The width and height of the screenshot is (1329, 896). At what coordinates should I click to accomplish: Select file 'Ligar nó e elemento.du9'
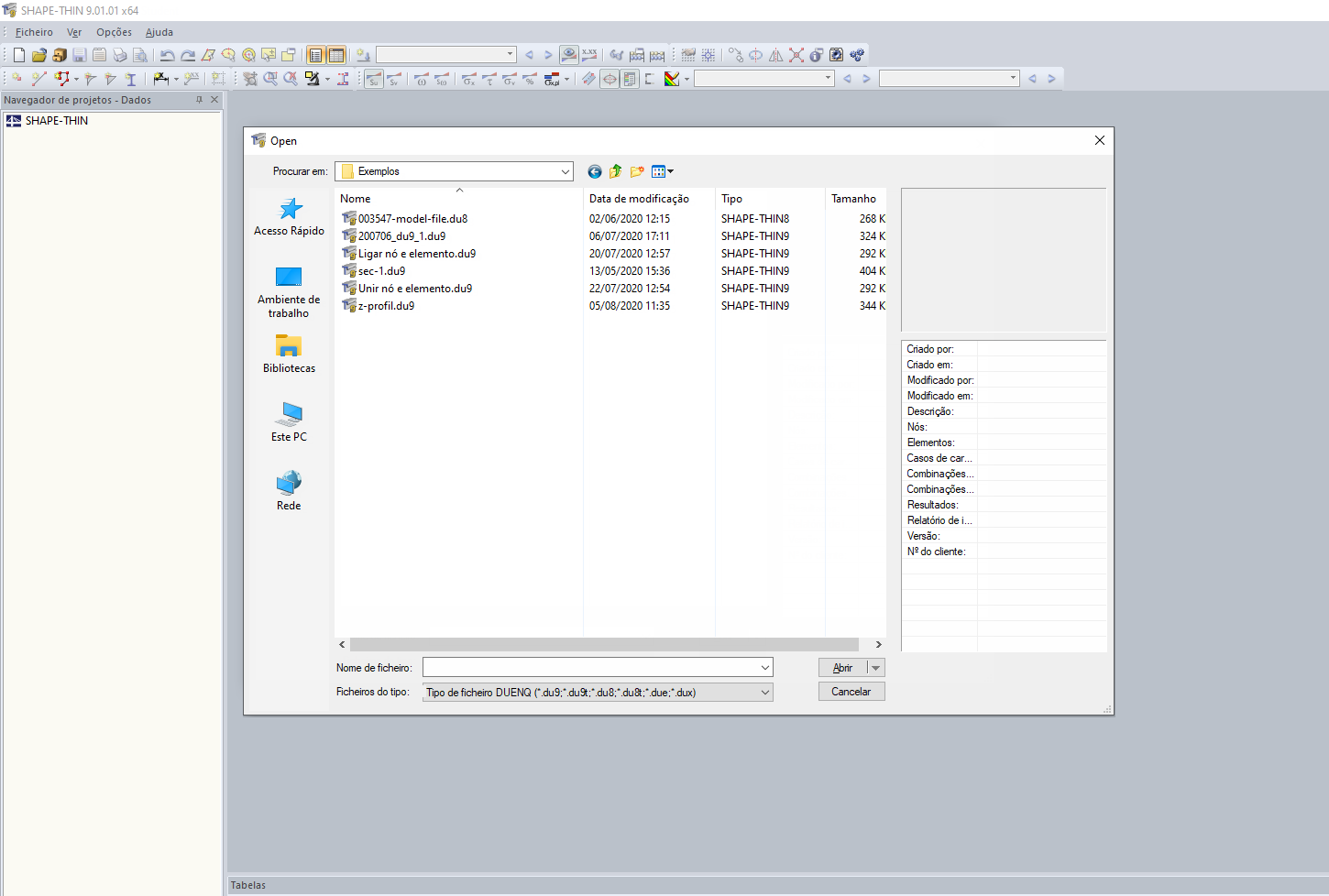point(409,254)
